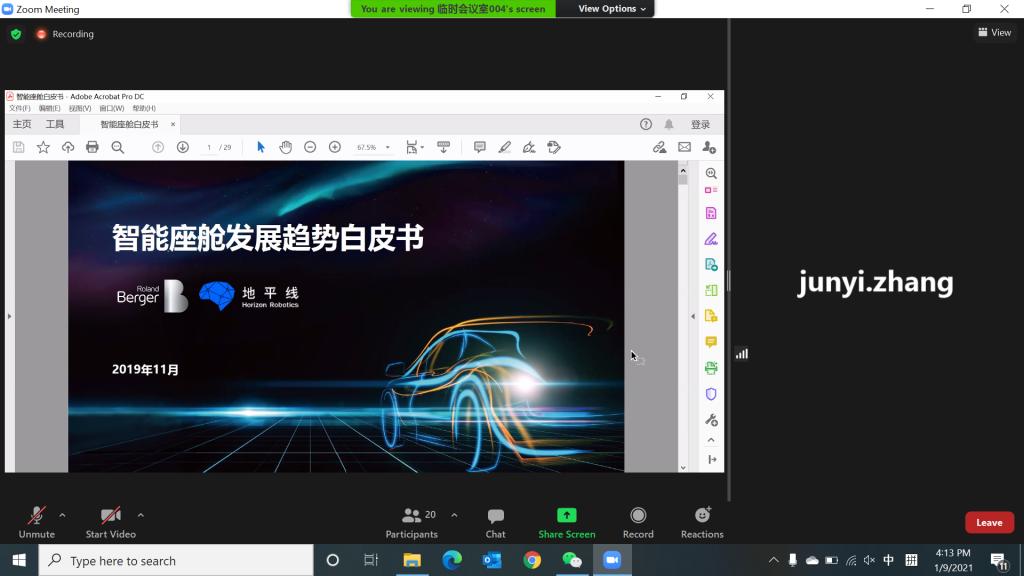The width and height of the screenshot is (1024, 576).
Task: Click the green encryption shield icon
Action: (16, 34)
